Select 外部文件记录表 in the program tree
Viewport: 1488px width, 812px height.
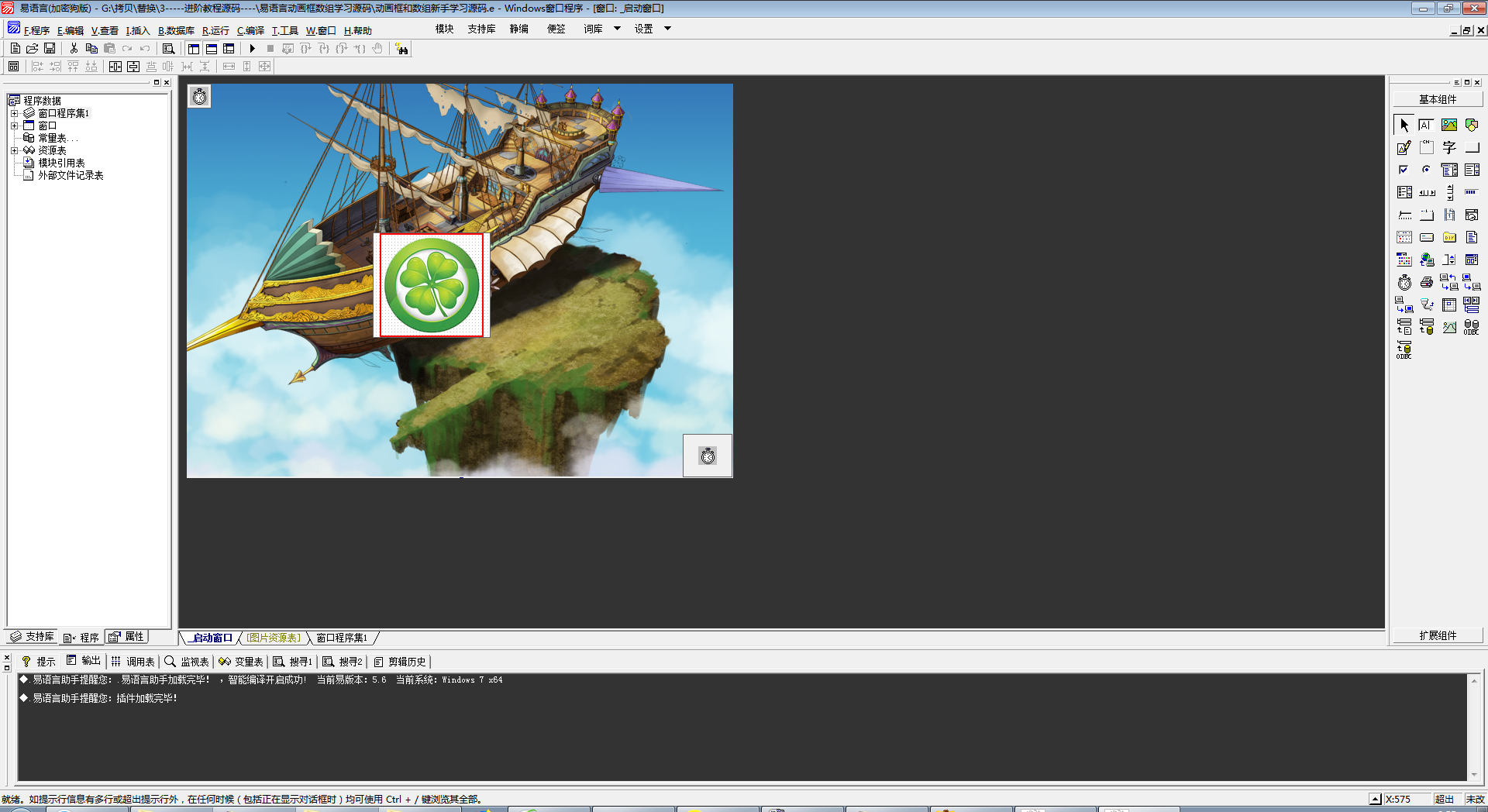pos(71,175)
